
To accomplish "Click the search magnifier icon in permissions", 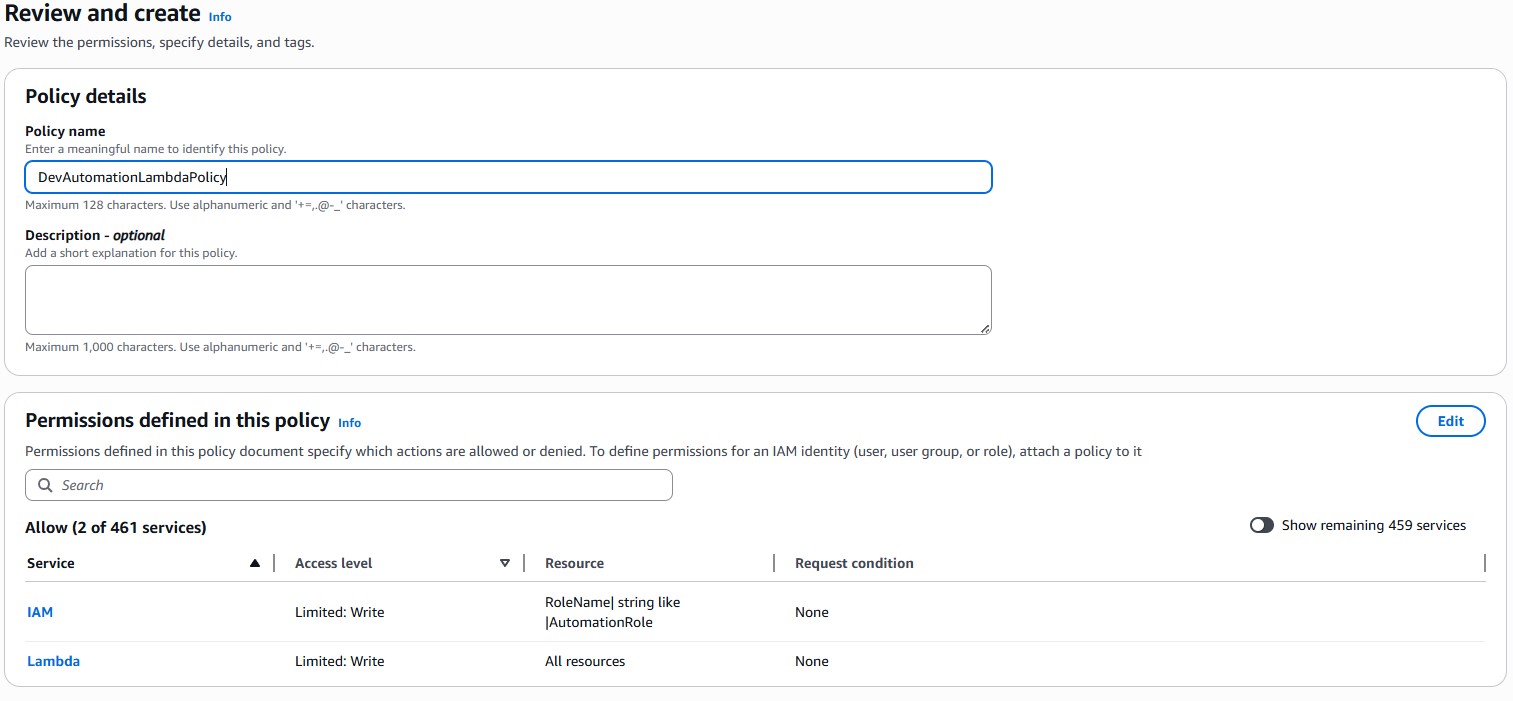I will 45,485.
